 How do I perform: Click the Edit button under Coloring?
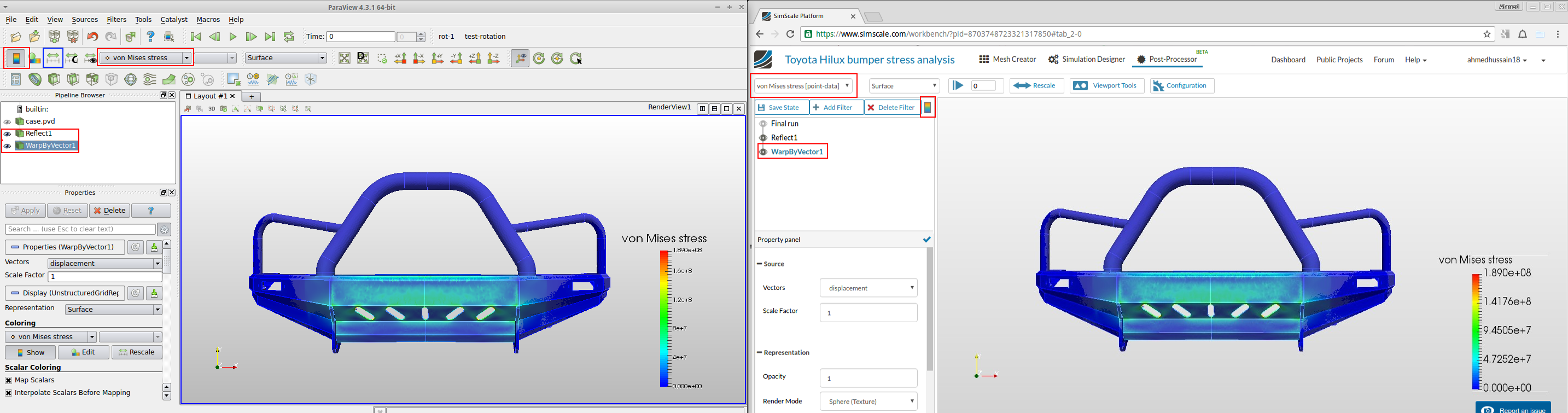(x=83, y=353)
